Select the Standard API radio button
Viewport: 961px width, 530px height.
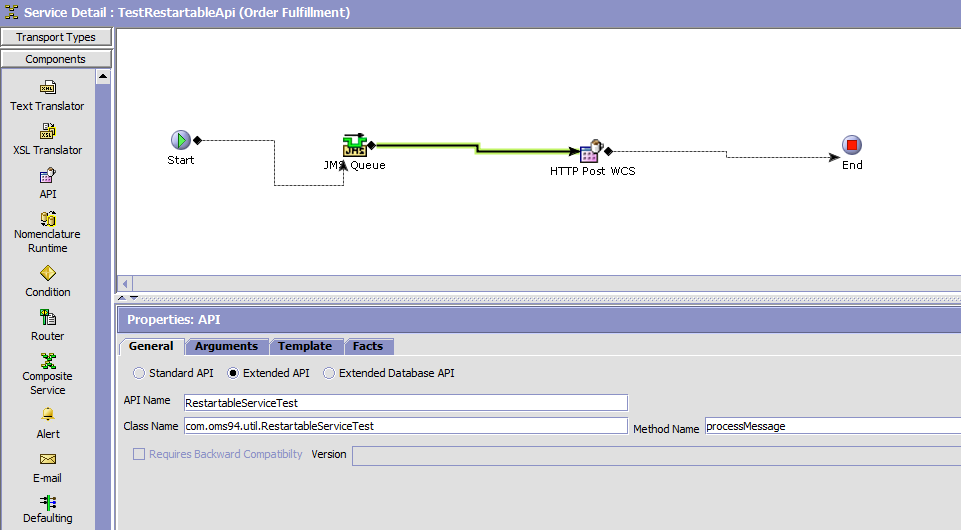[x=139, y=373]
